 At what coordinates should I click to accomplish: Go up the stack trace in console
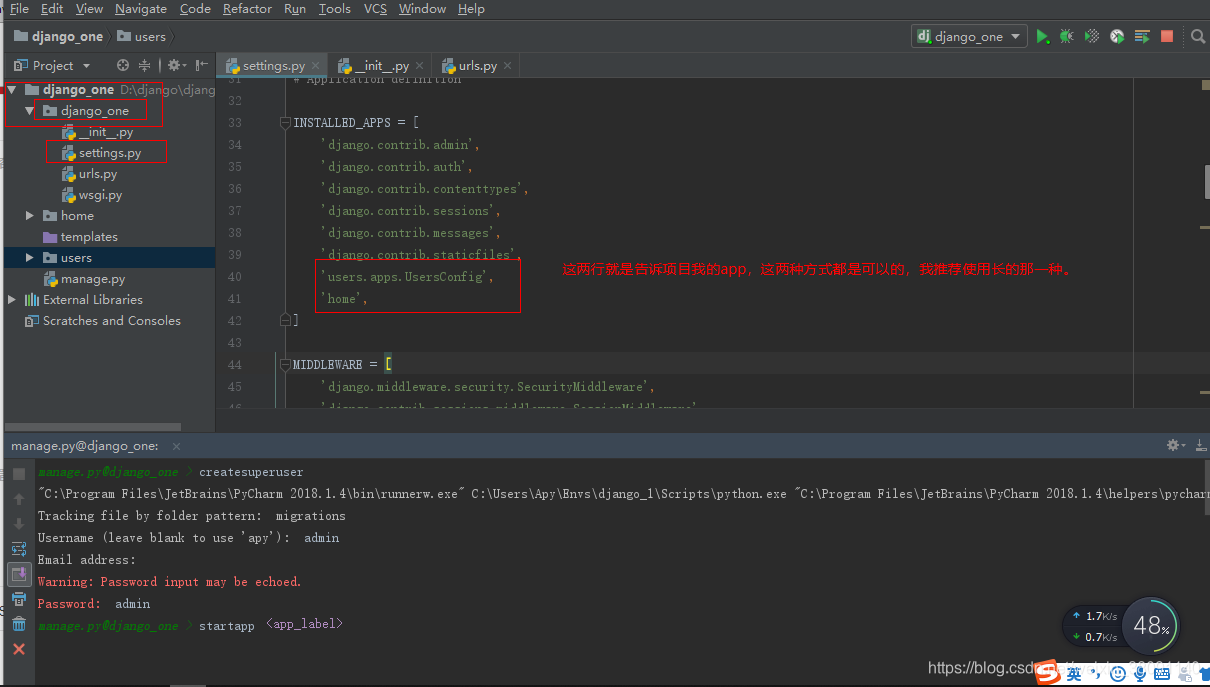pyautogui.click(x=19, y=499)
